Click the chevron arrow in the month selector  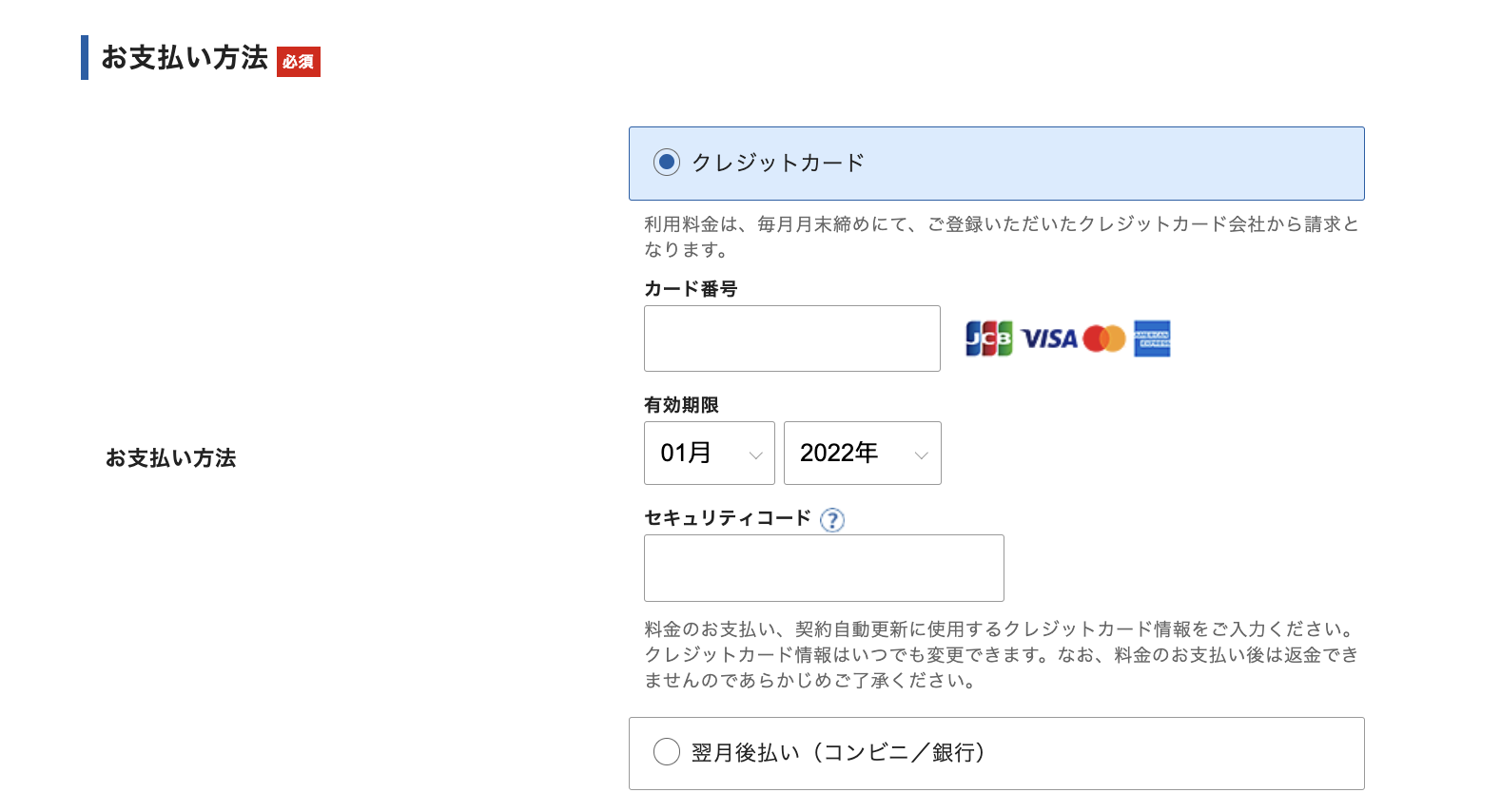click(756, 455)
